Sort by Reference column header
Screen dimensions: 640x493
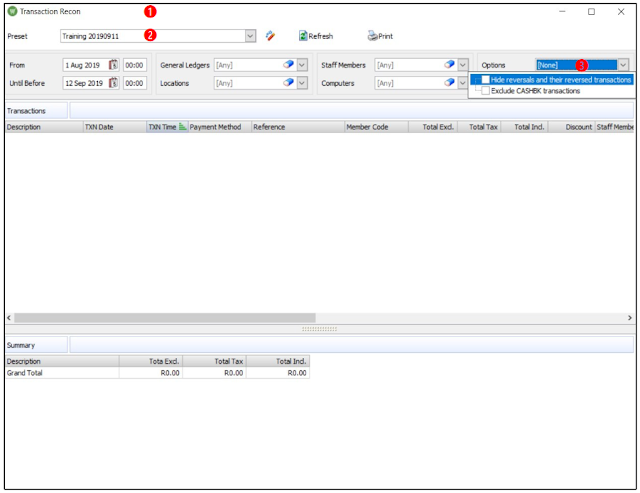pos(298,127)
